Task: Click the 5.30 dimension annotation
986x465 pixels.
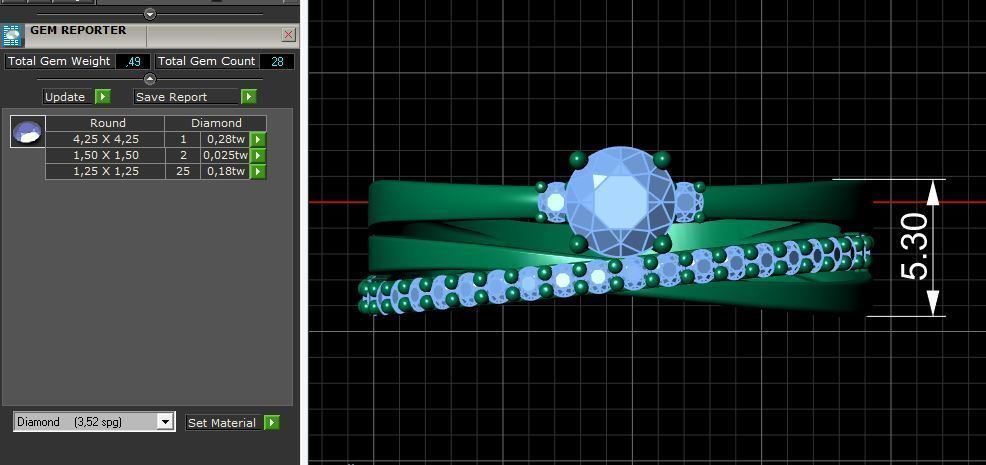Action: [914, 245]
